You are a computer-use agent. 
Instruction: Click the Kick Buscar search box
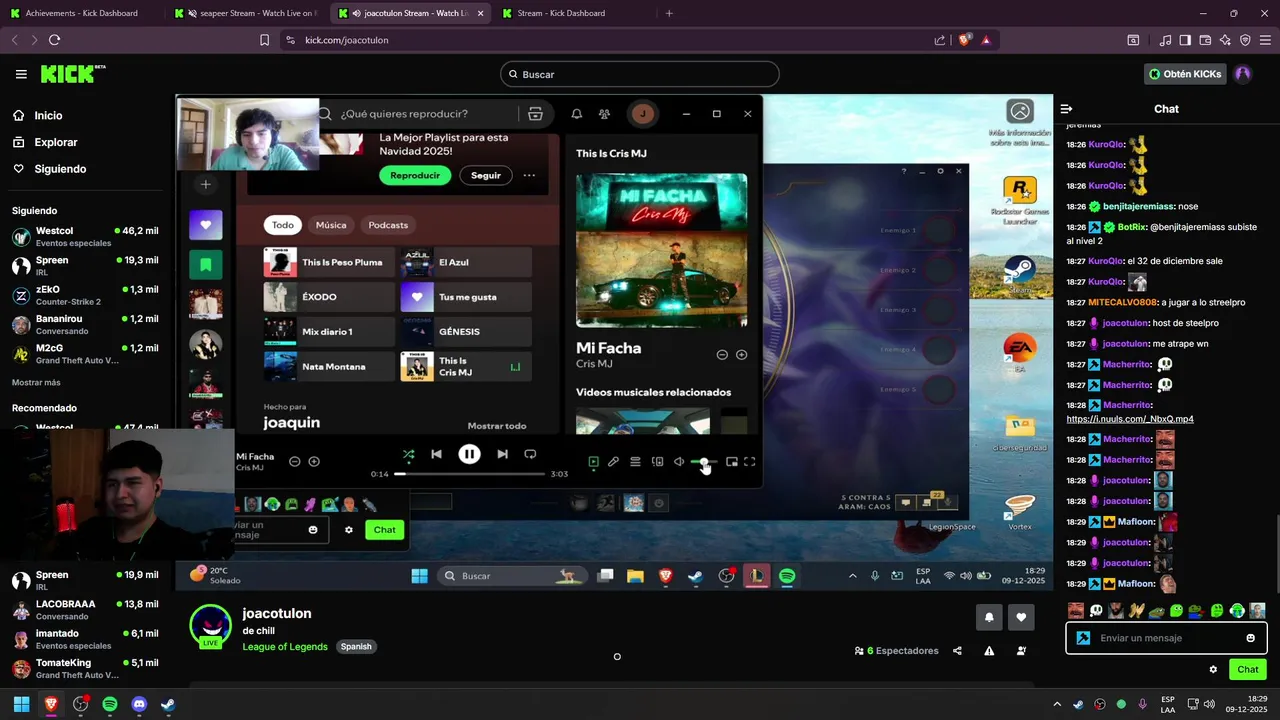640,74
